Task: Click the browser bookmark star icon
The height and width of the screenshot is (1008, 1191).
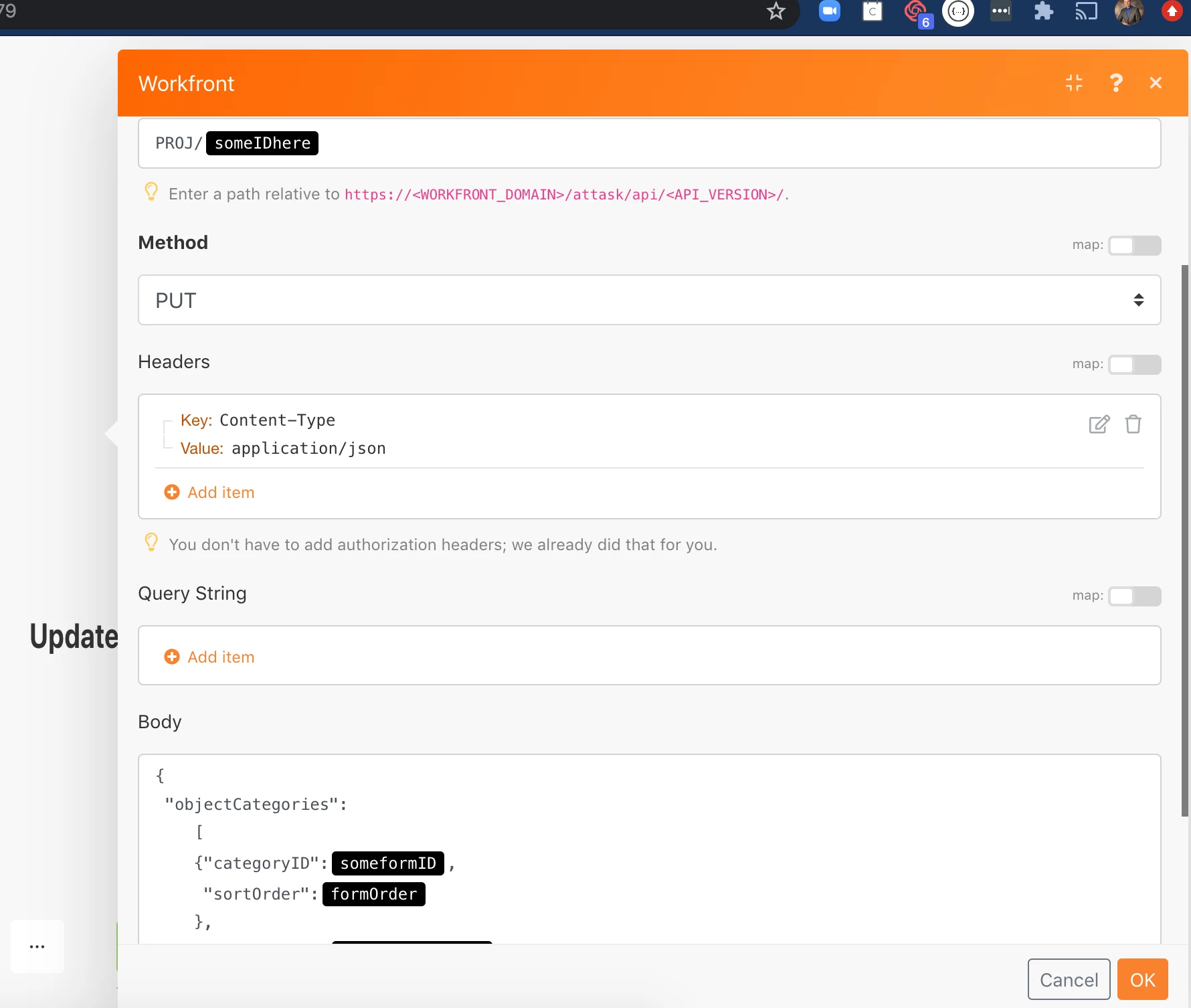Action: pyautogui.click(x=776, y=11)
